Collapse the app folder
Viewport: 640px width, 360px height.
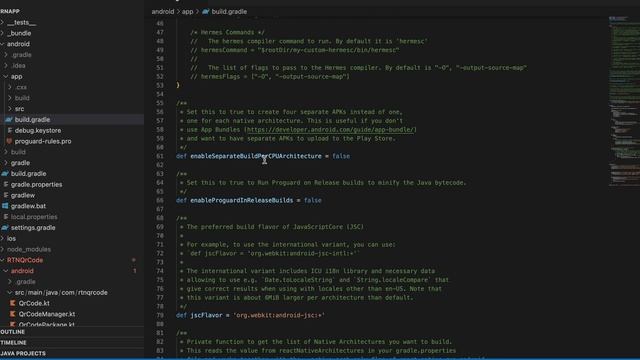pos(6,76)
